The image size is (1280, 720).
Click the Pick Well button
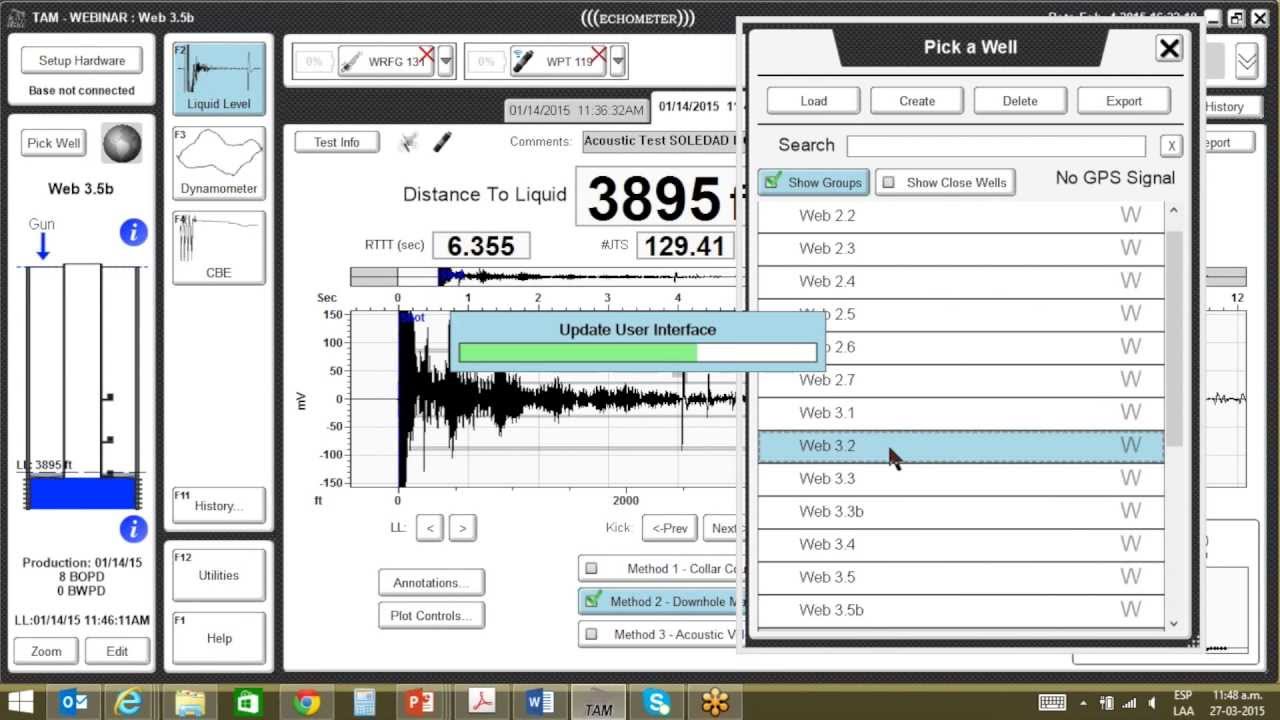[54, 143]
